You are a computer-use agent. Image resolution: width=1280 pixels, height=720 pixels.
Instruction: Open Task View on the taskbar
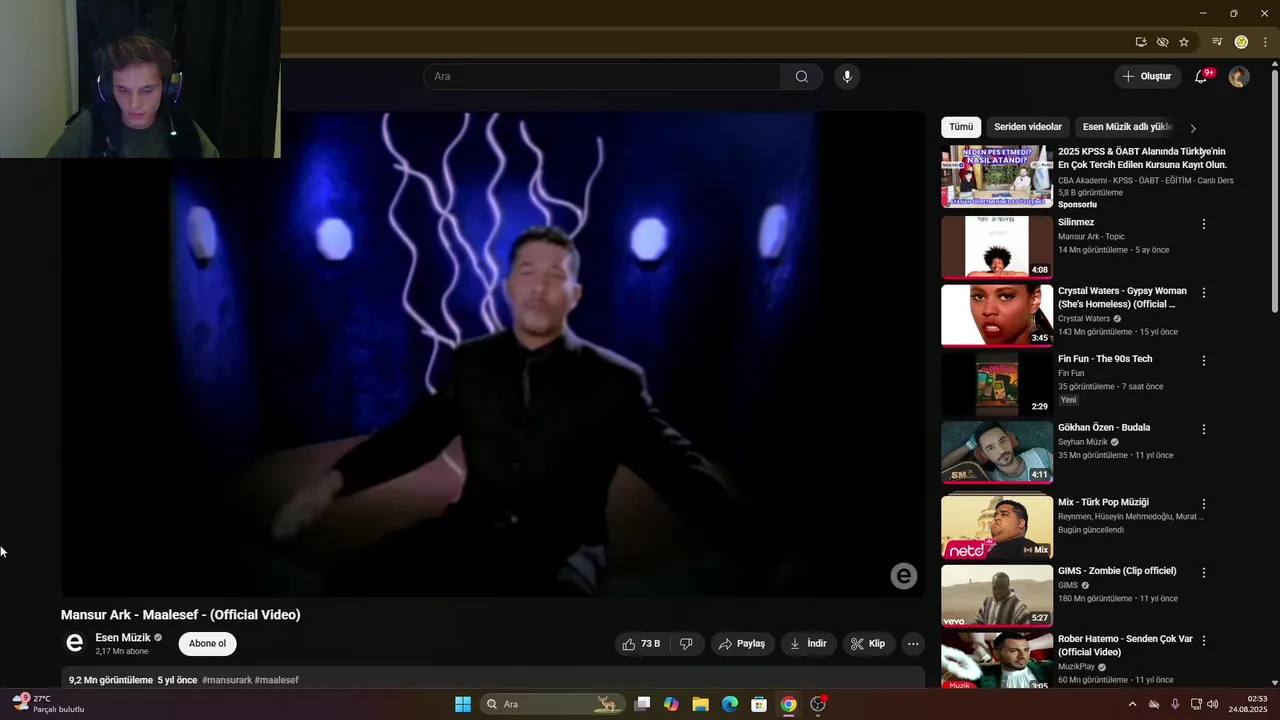click(643, 704)
